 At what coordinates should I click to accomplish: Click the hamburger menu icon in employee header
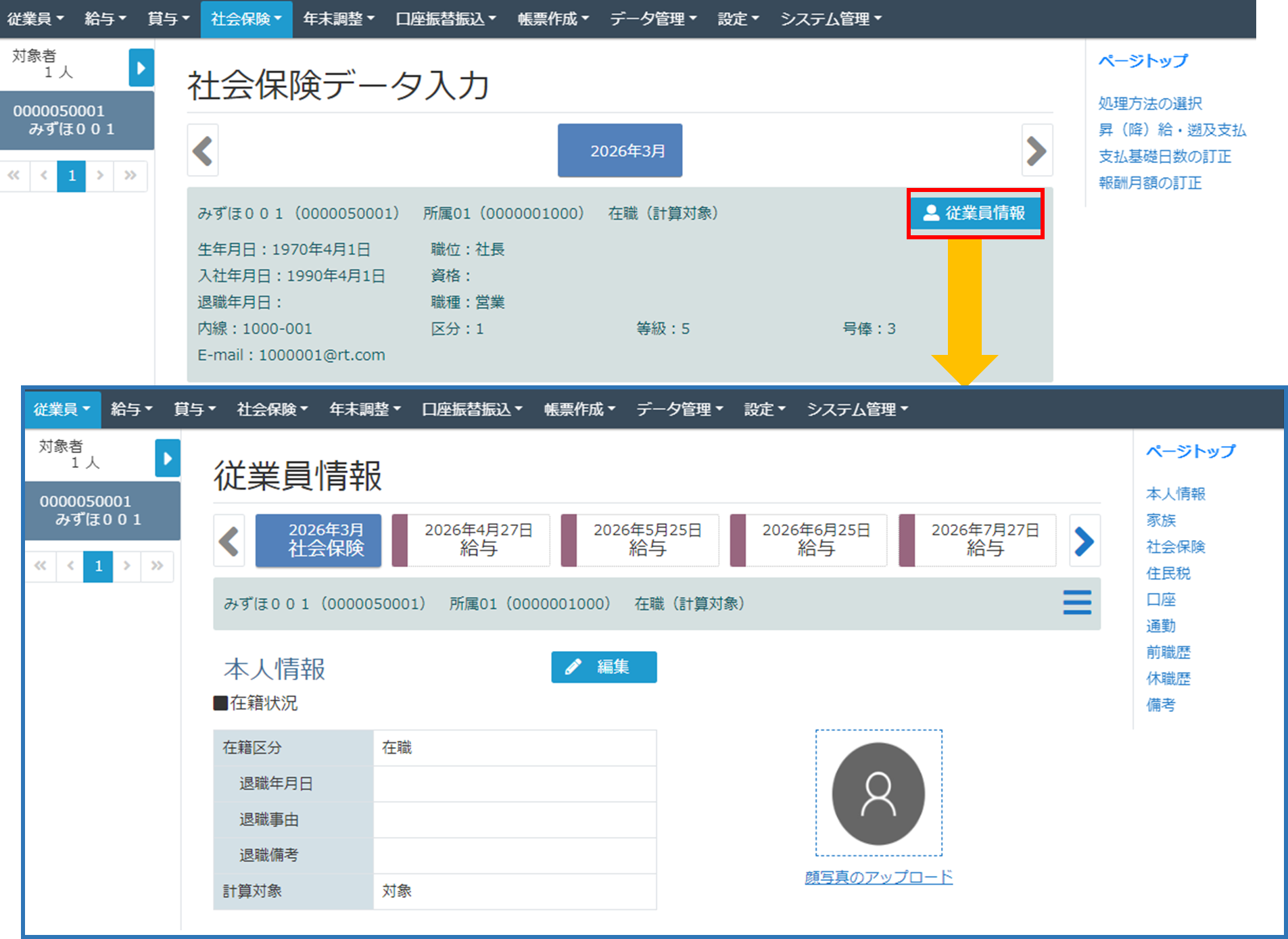tap(1076, 602)
